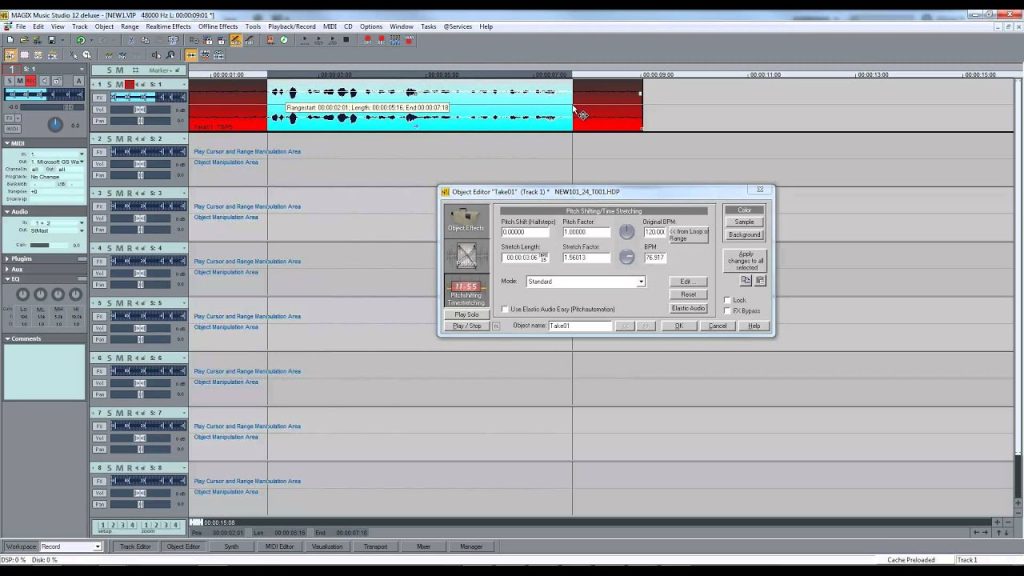The width and height of the screenshot is (1024, 576).
Task: Mute track 3
Action: 120,193
